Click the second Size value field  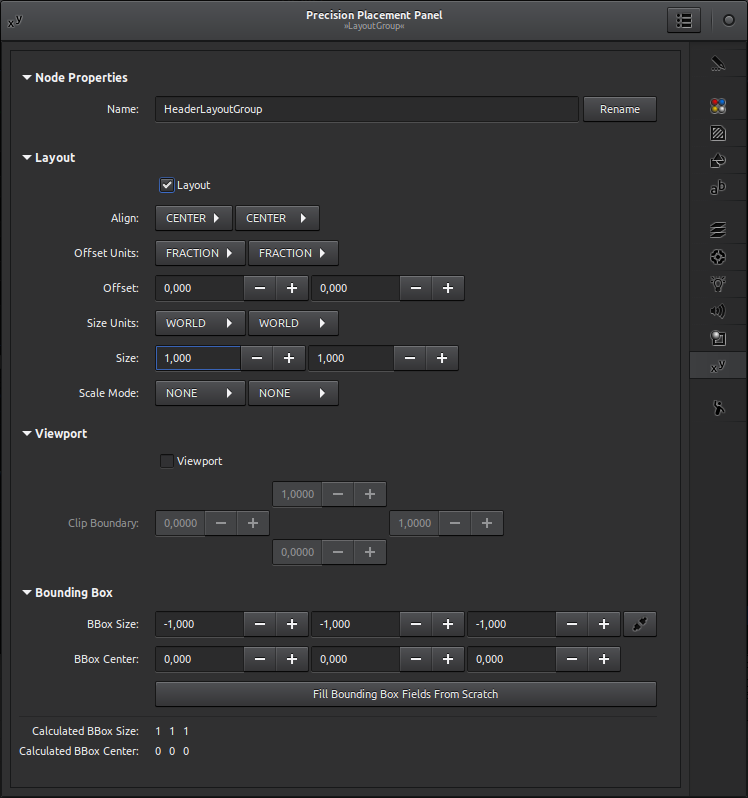[x=351, y=358]
